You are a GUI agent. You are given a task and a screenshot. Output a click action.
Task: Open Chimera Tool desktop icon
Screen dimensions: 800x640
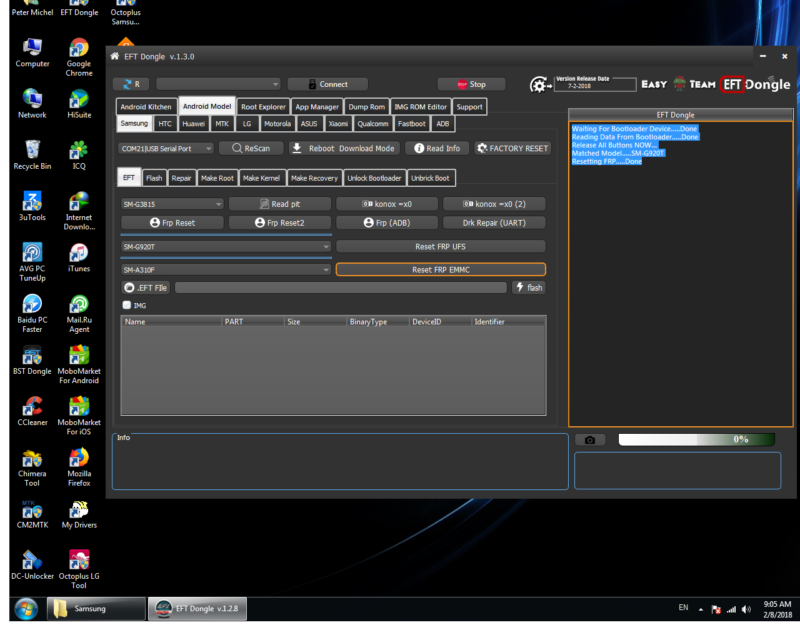pyautogui.click(x=32, y=467)
